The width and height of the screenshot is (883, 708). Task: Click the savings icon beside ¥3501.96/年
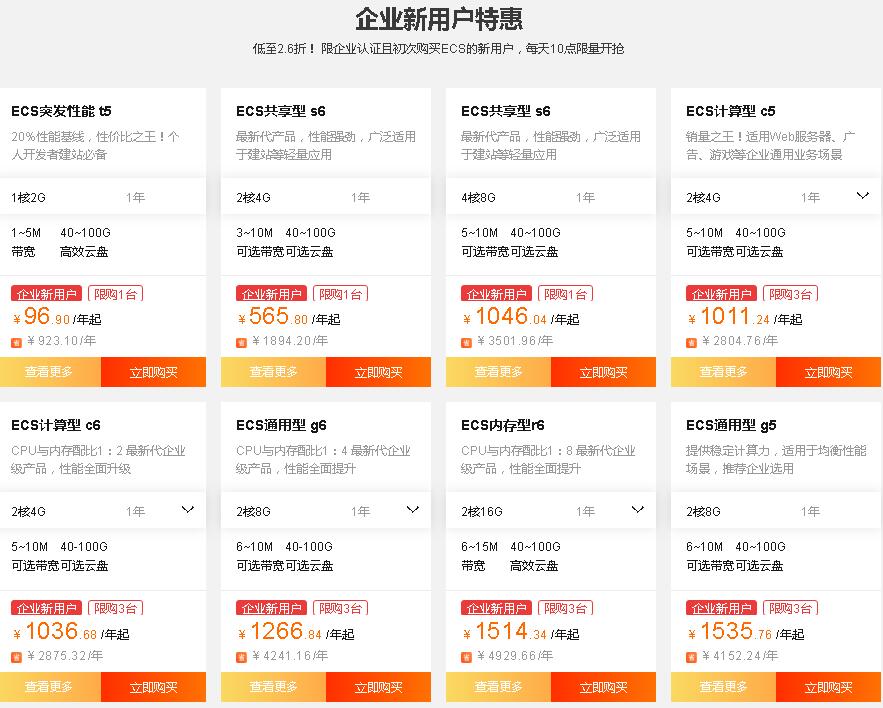[466, 342]
